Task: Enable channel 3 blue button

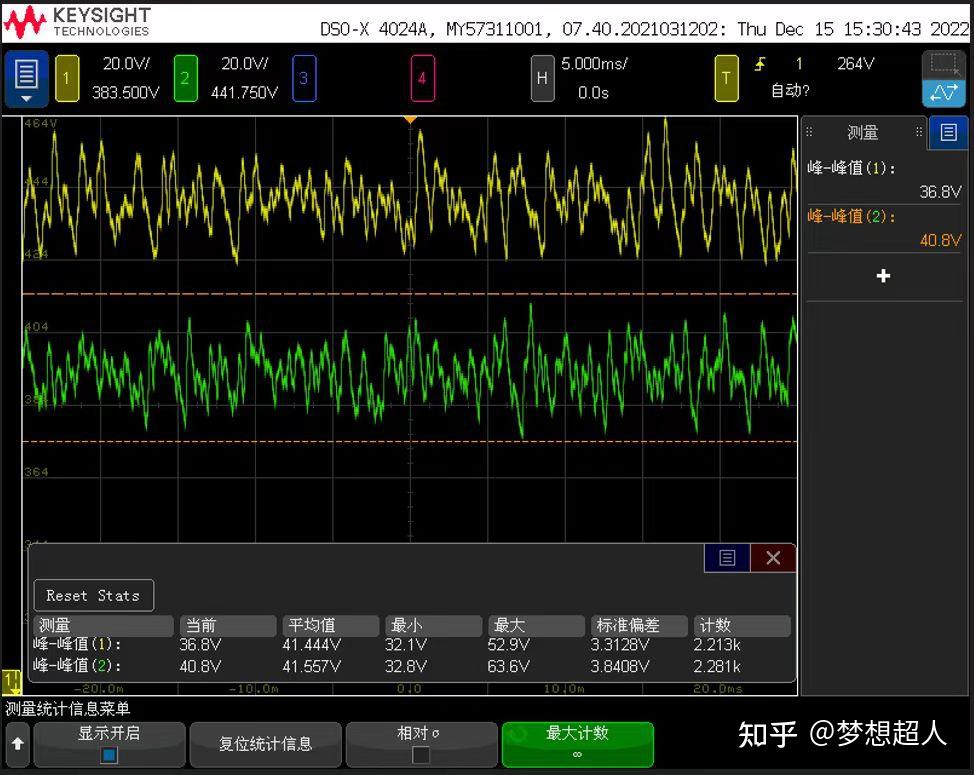Action: [x=304, y=78]
